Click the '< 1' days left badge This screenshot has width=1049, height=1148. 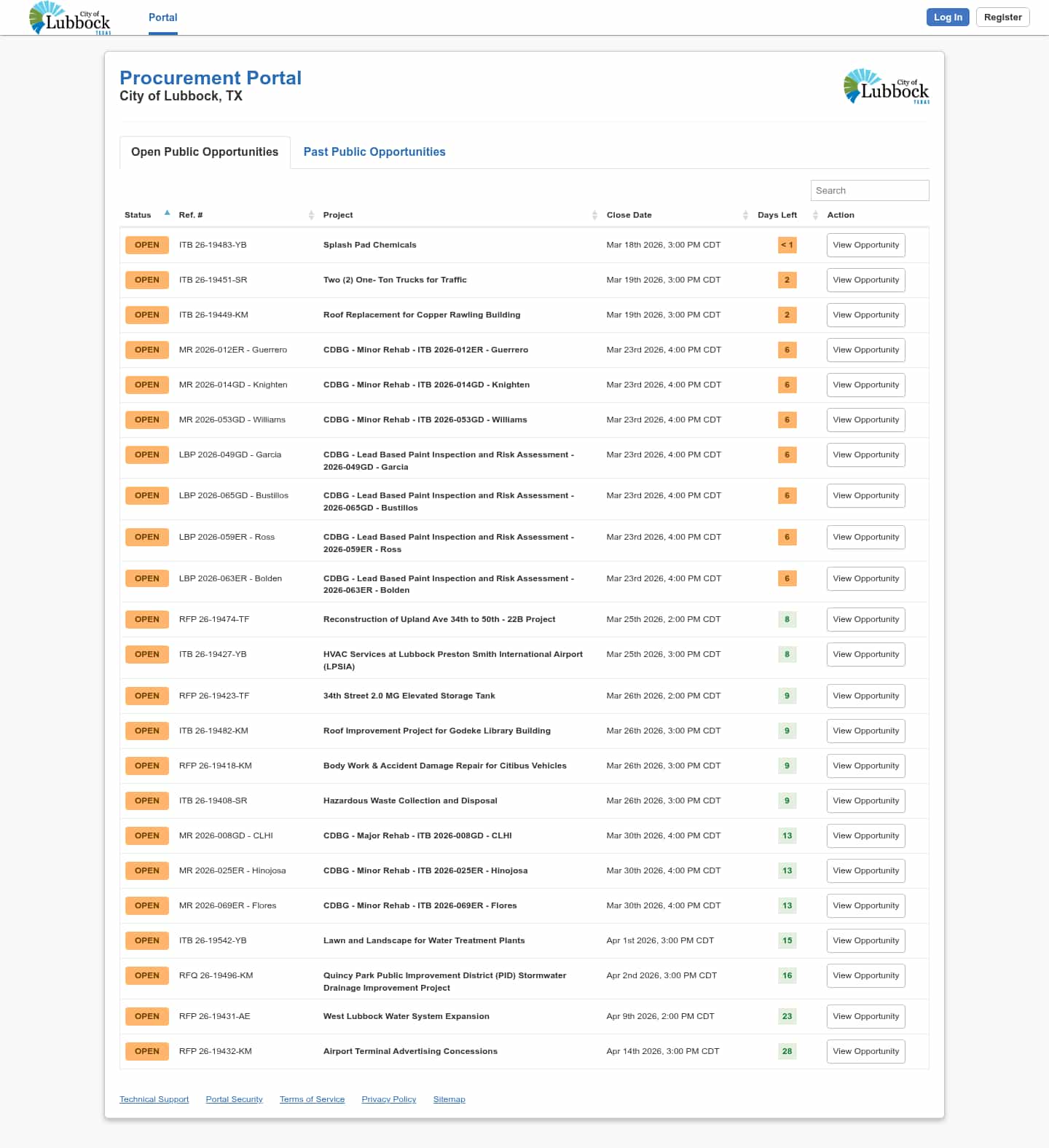coord(787,245)
